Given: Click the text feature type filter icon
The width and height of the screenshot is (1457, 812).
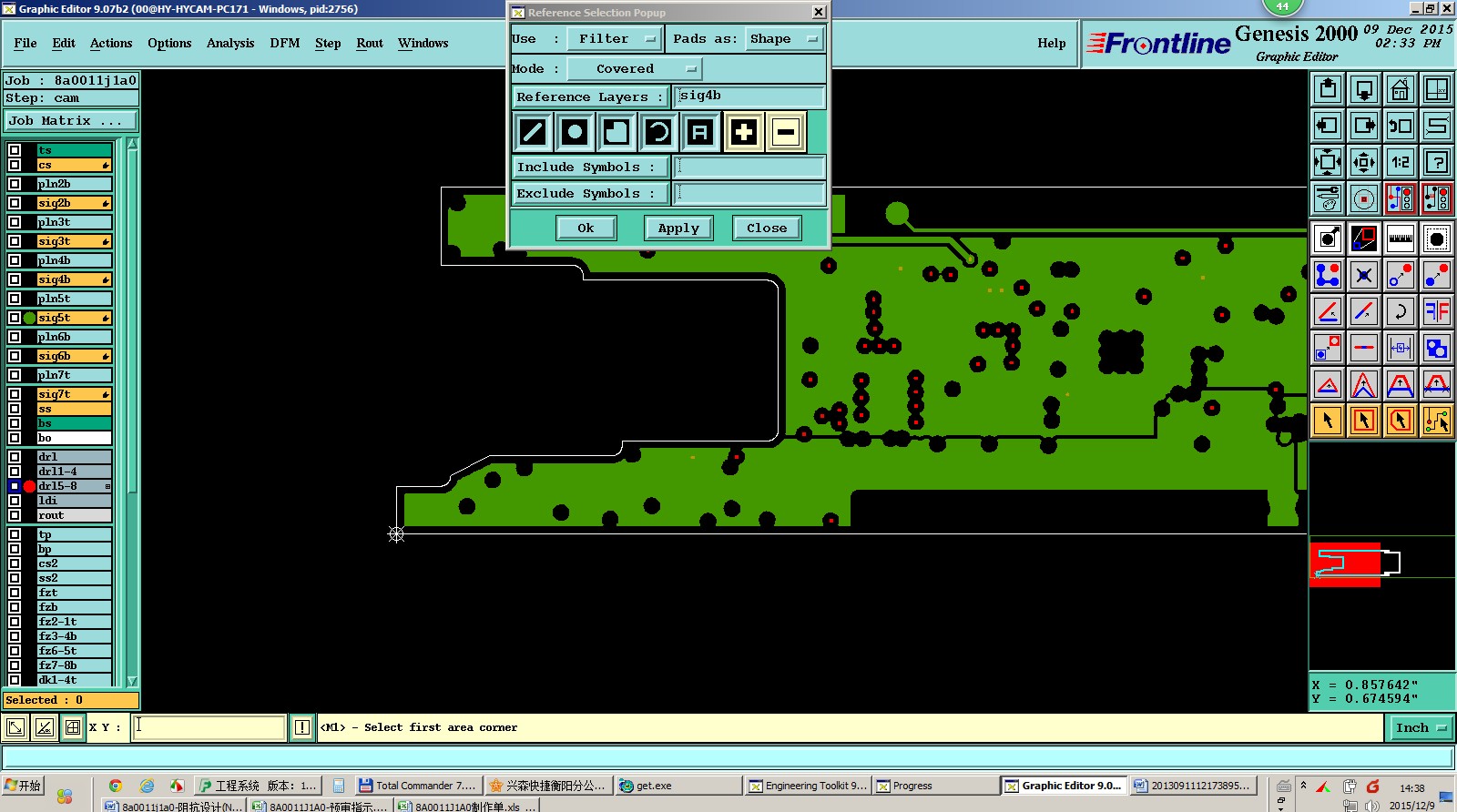Looking at the screenshot, I should point(700,133).
